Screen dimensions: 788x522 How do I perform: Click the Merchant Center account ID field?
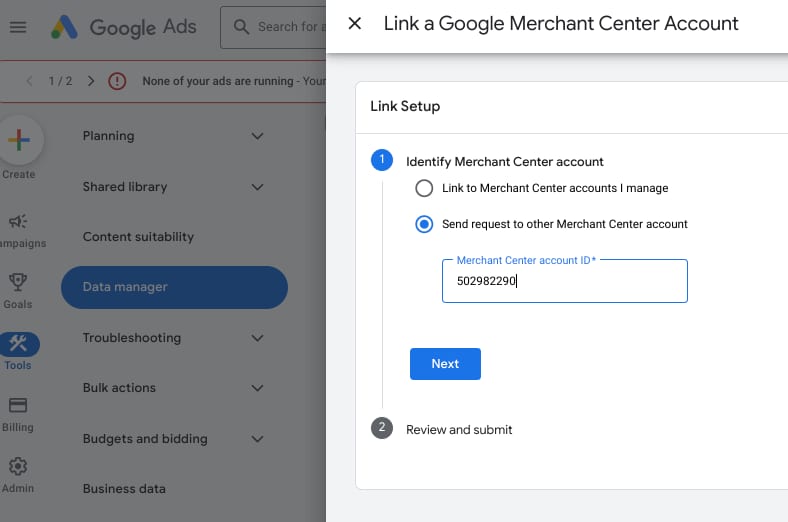[564, 282]
